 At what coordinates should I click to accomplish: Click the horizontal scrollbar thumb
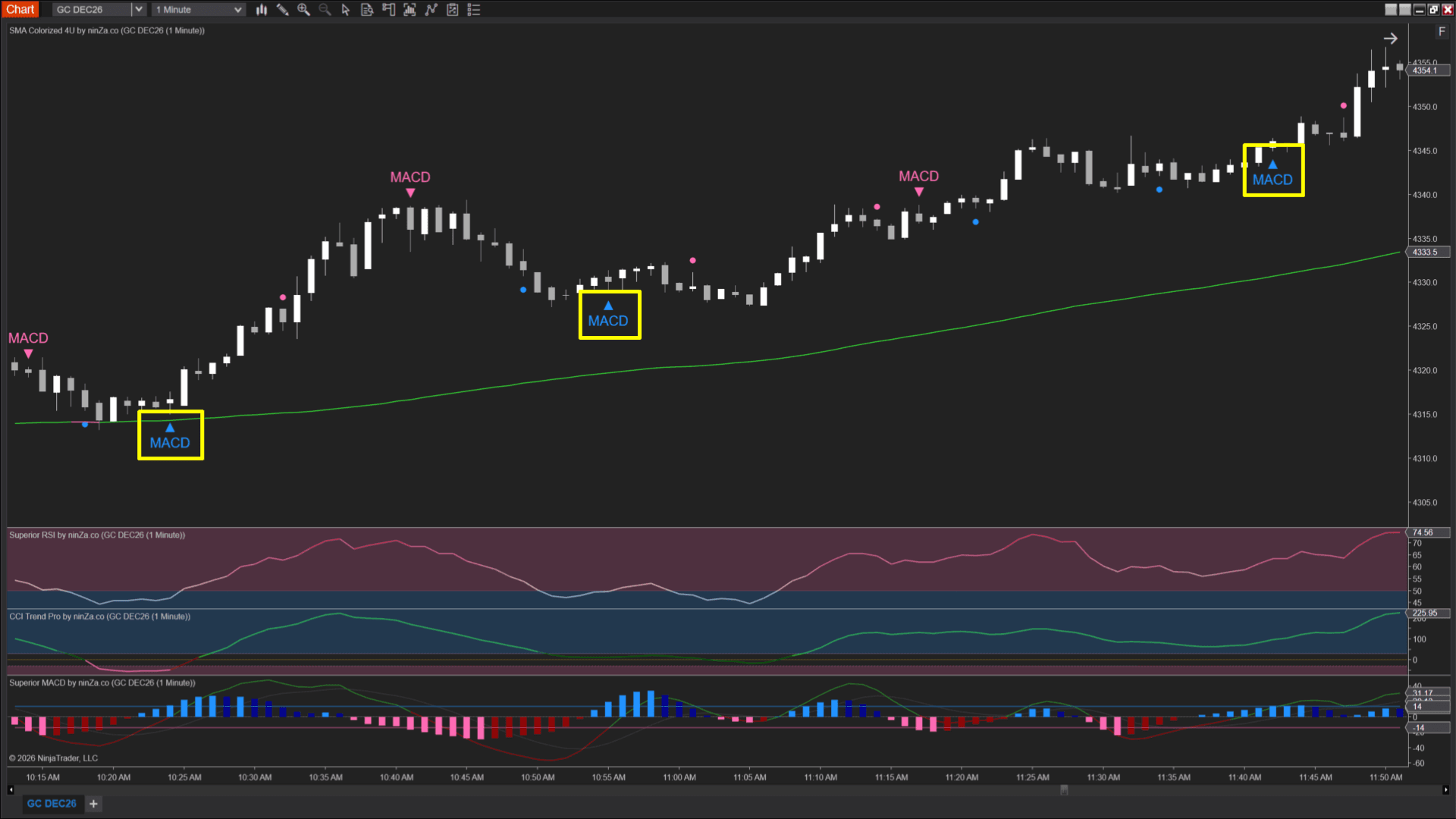(x=1064, y=790)
